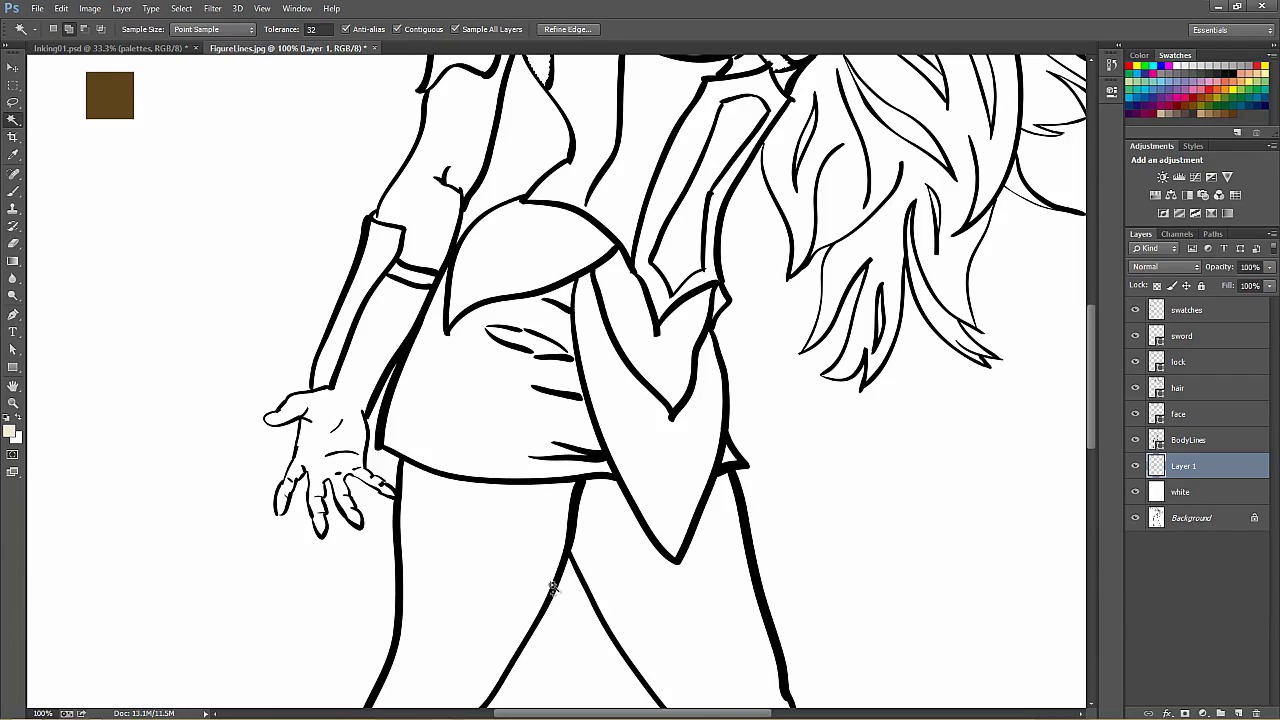Add a Curves adjustment

[1195, 177]
